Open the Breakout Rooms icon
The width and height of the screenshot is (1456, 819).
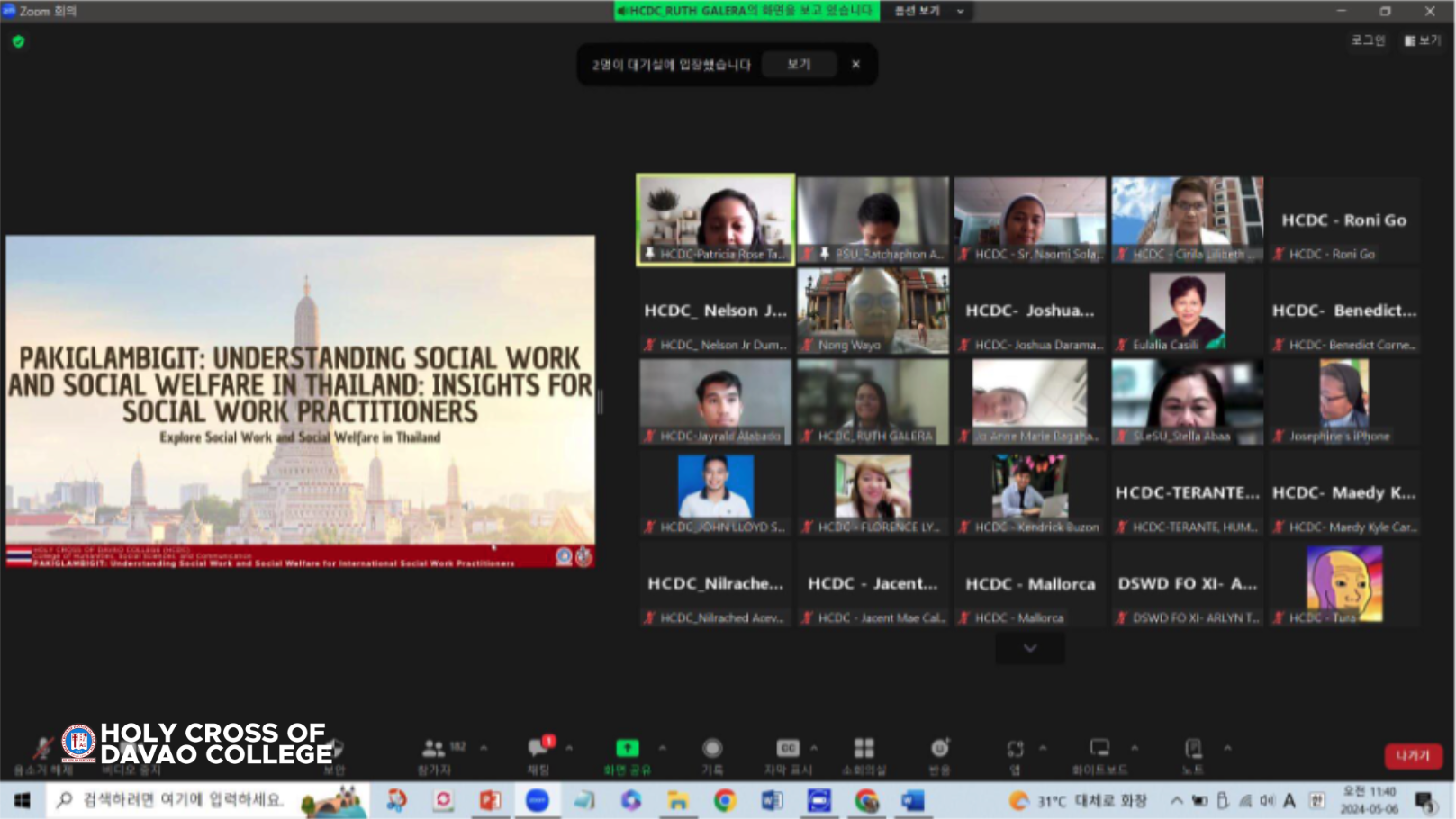(864, 748)
